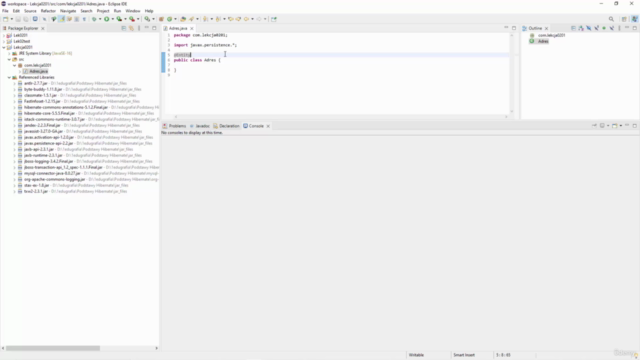Open Debug button dropdown arrow
The height and width of the screenshot is (360, 640).
[x=100, y=19]
